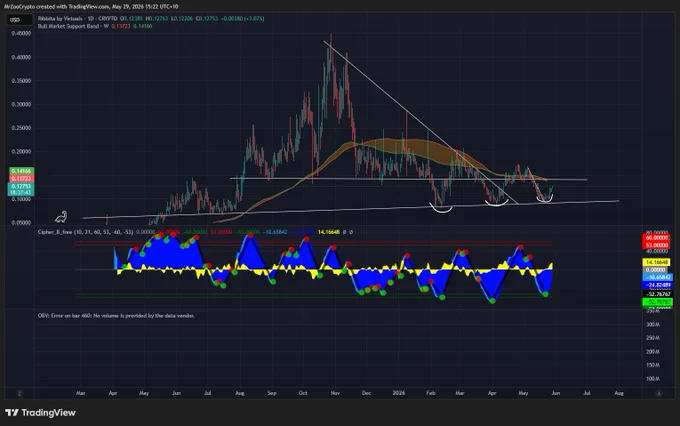
Task: Click the green -52.76767 label
Action: coord(658,301)
